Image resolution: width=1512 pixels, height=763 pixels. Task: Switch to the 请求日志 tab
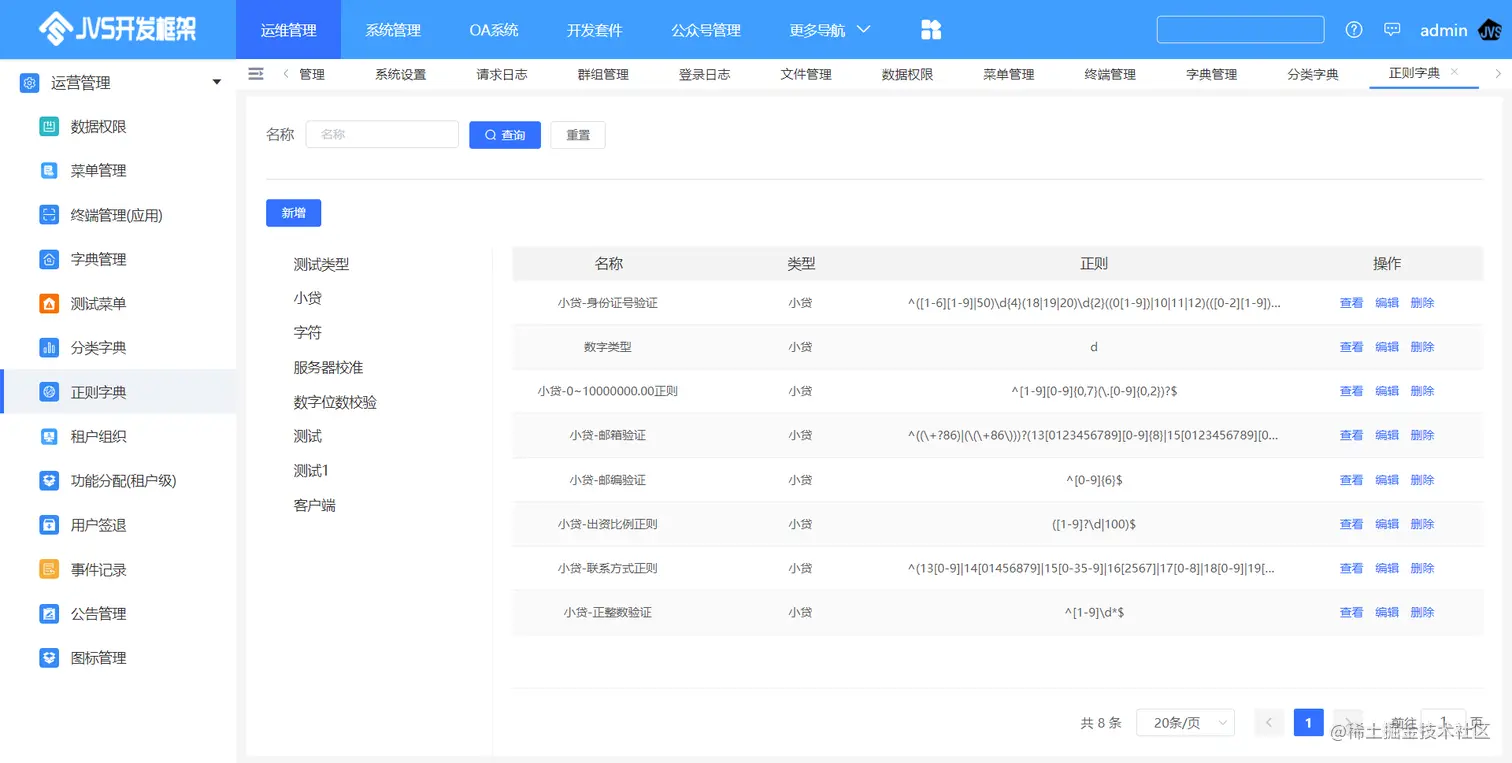tap(502, 74)
